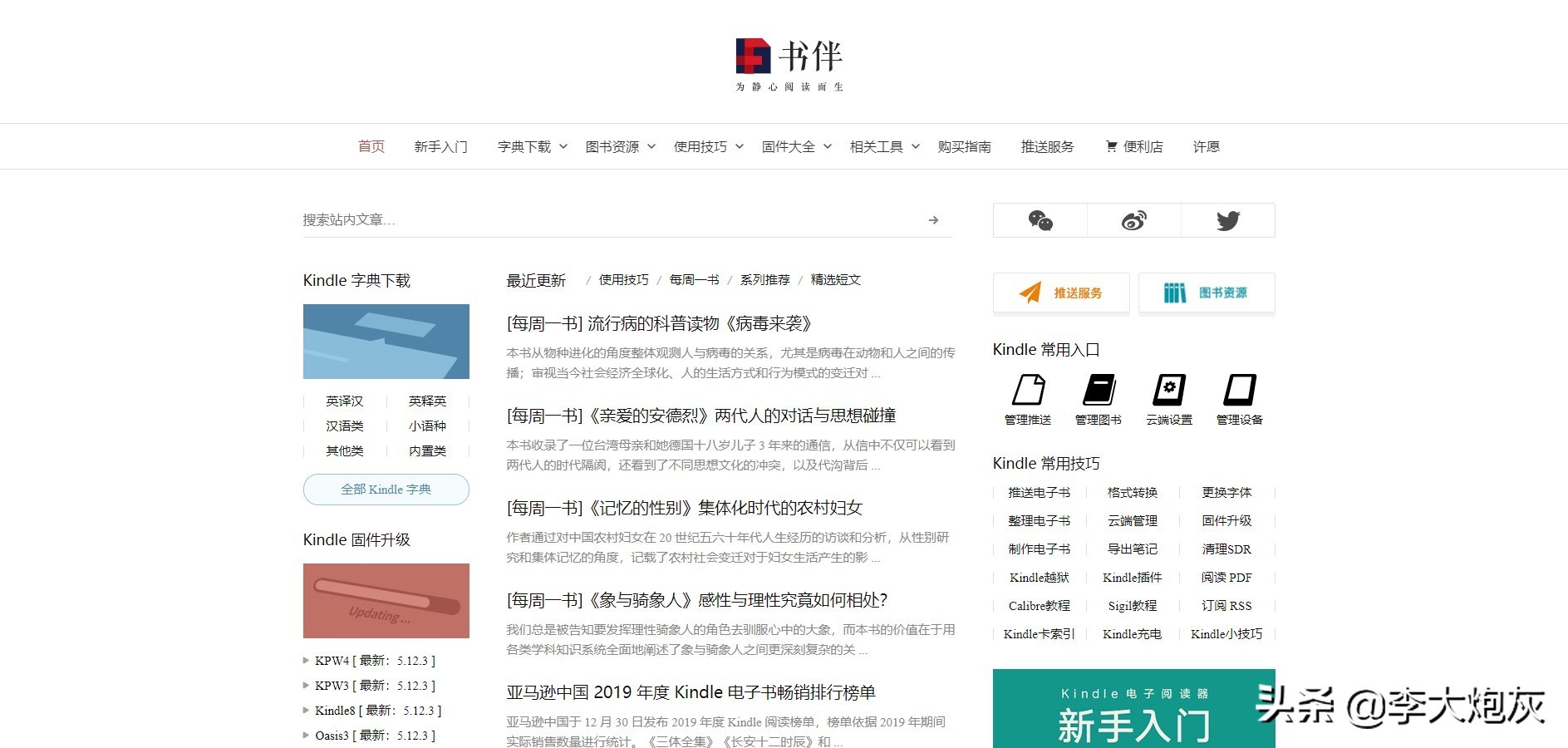Viewport: 1568px width, 748px height.
Task: Select the 最近更新 tab
Action: pyautogui.click(x=536, y=280)
